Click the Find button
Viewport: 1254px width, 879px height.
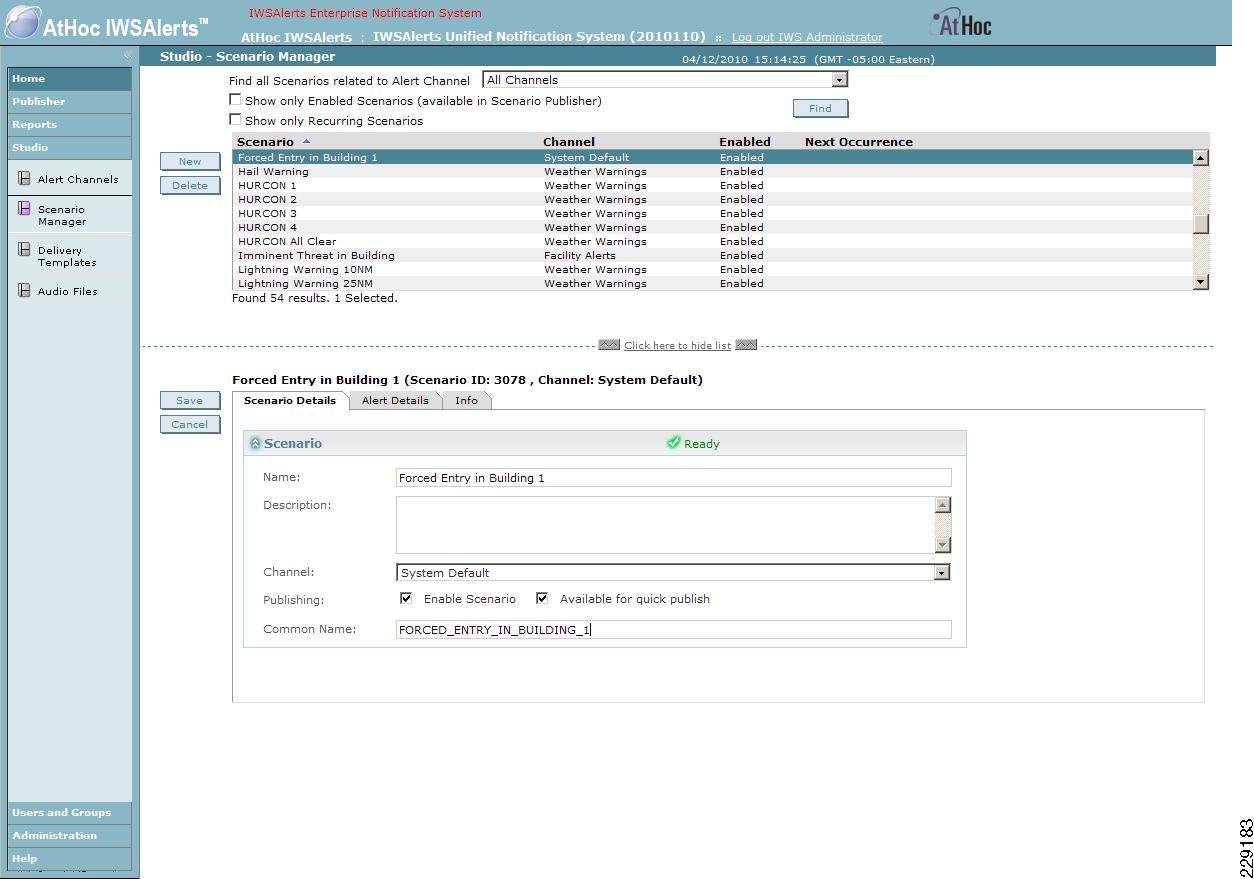(x=820, y=108)
